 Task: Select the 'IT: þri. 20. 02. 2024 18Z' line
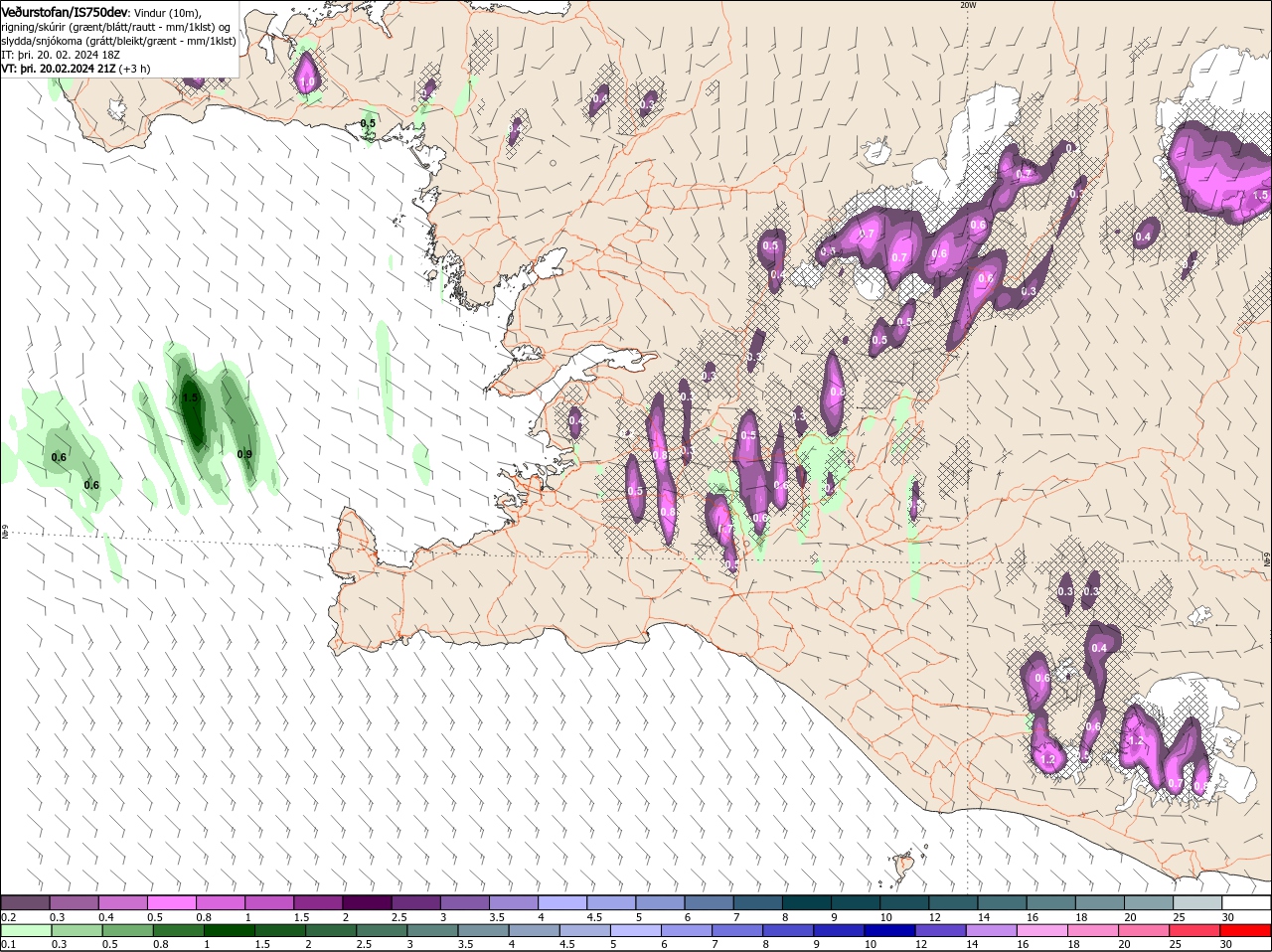pyautogui.click(x=61, y=55)
